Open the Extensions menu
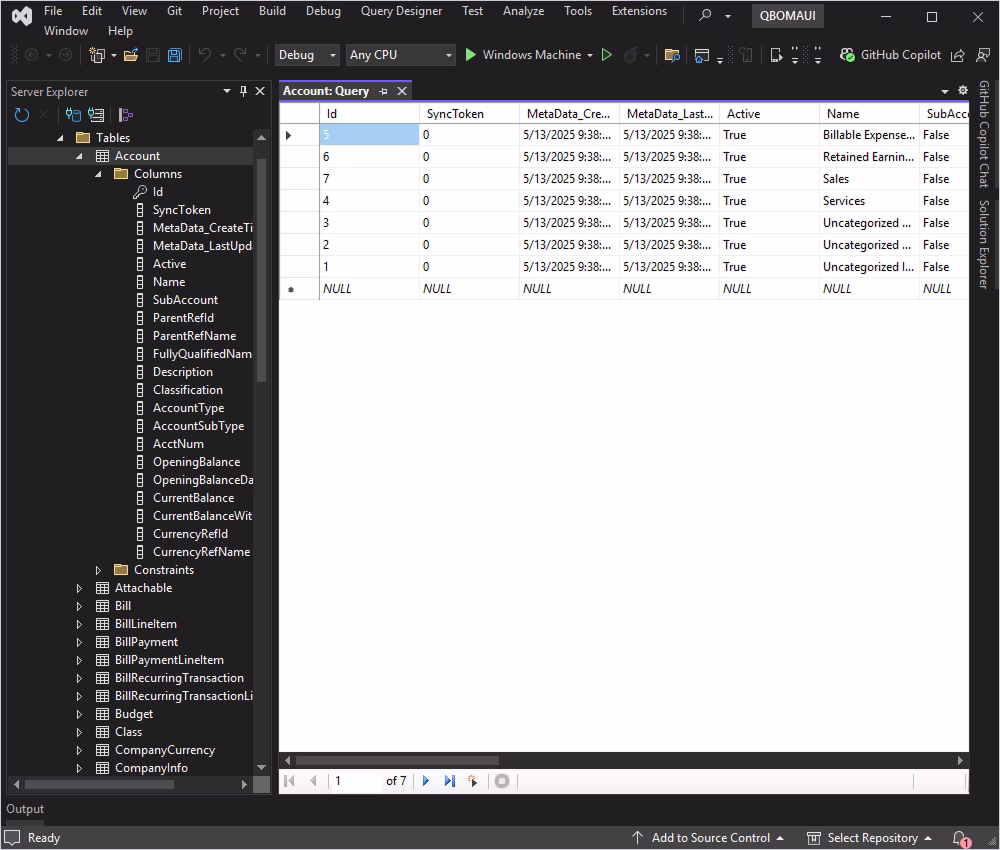Image resolution: width=1000 pixels, height=850 pixels. click(x=639, y=11)
